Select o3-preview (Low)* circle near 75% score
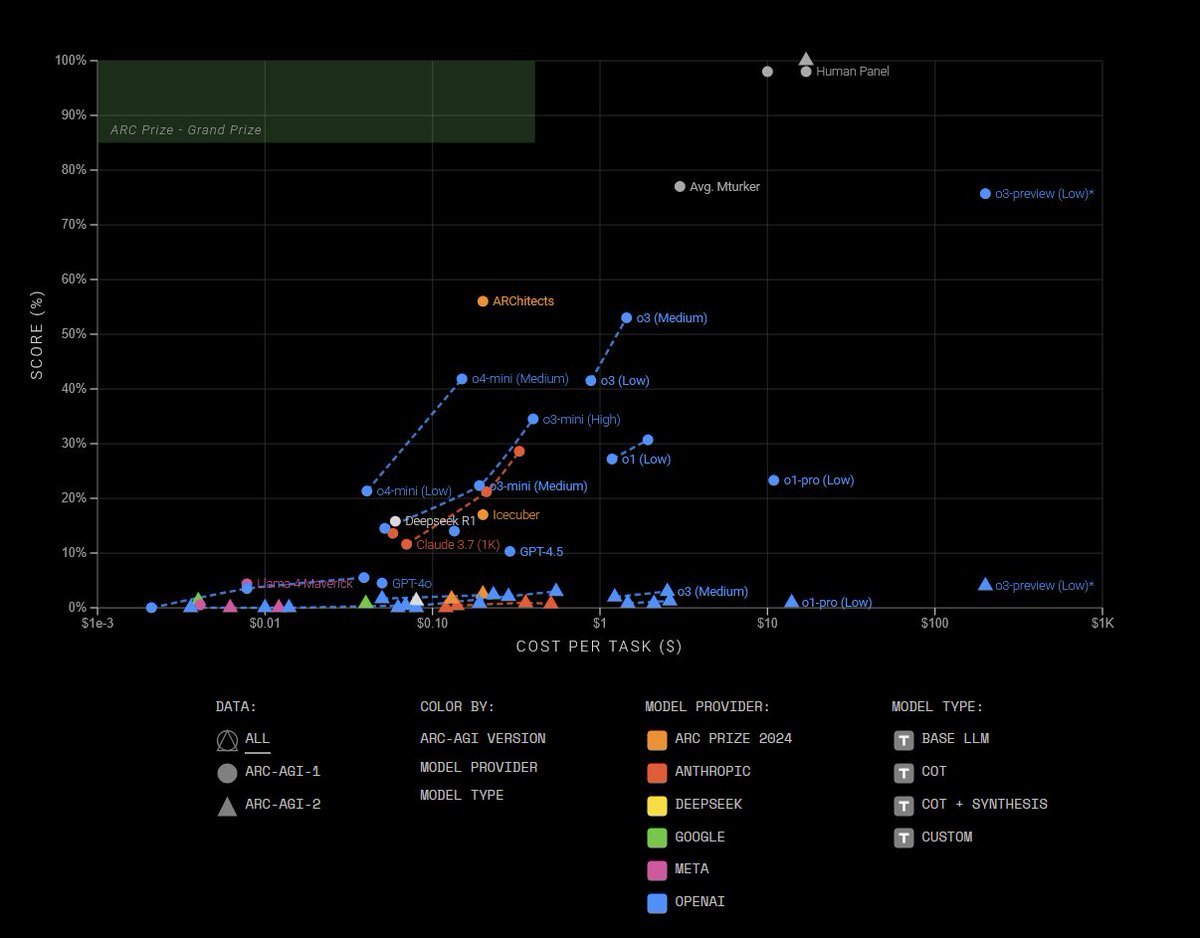Viewport: 1200px width, 938px height. tap(985, 193)
